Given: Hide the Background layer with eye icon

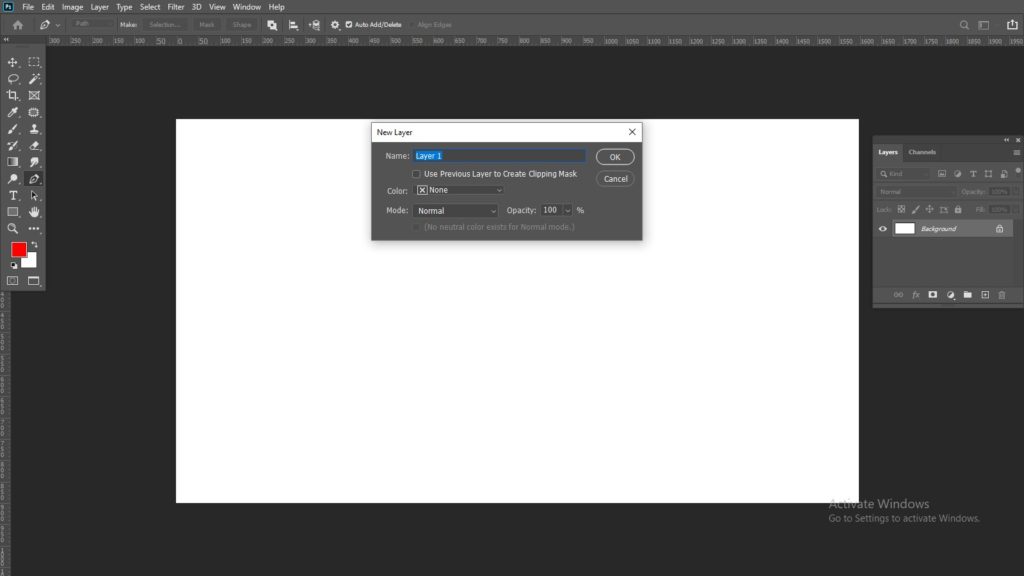Looking at the screenshot, I should [x=882, y=229].
